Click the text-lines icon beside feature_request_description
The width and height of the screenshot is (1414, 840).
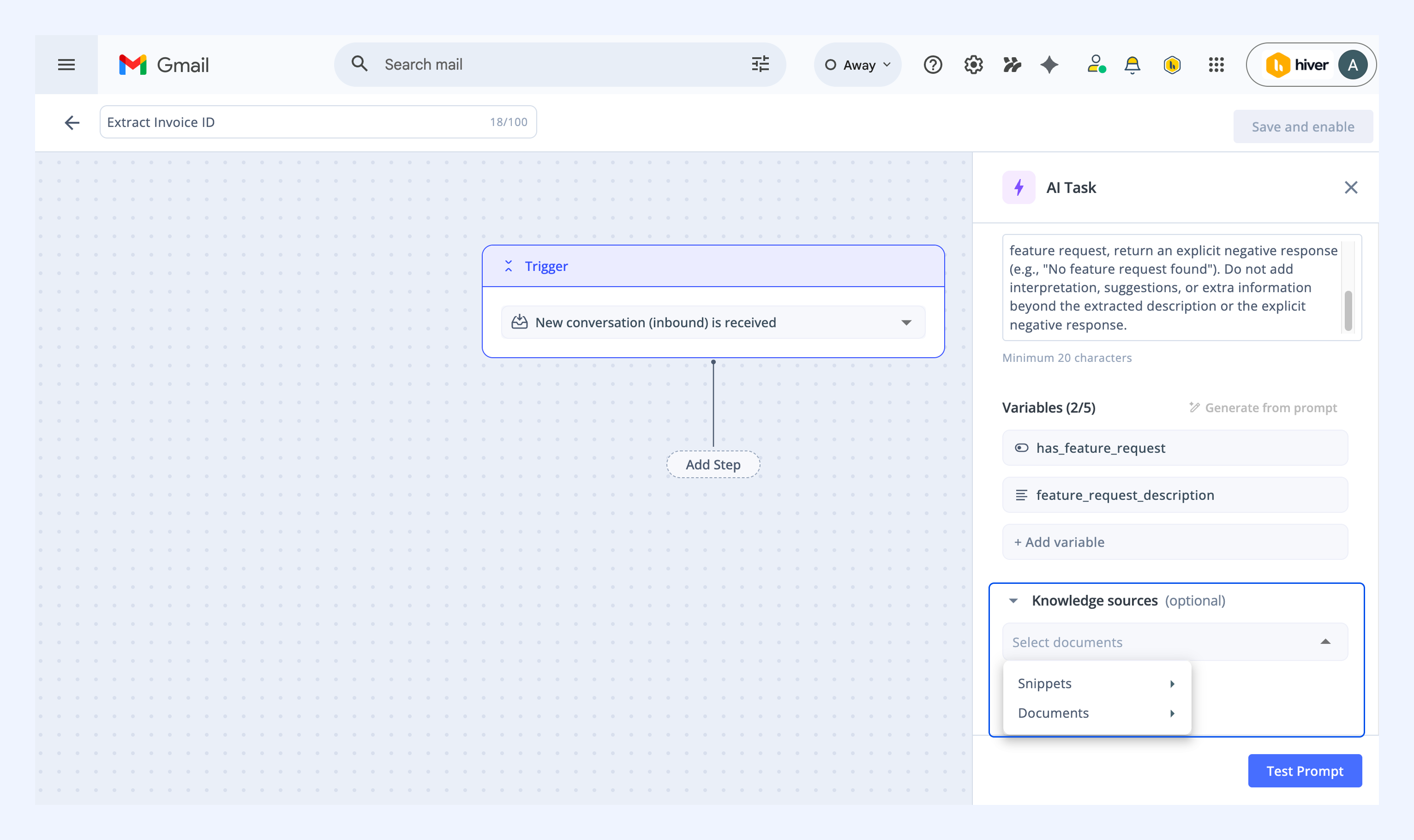pos(1021,495)
